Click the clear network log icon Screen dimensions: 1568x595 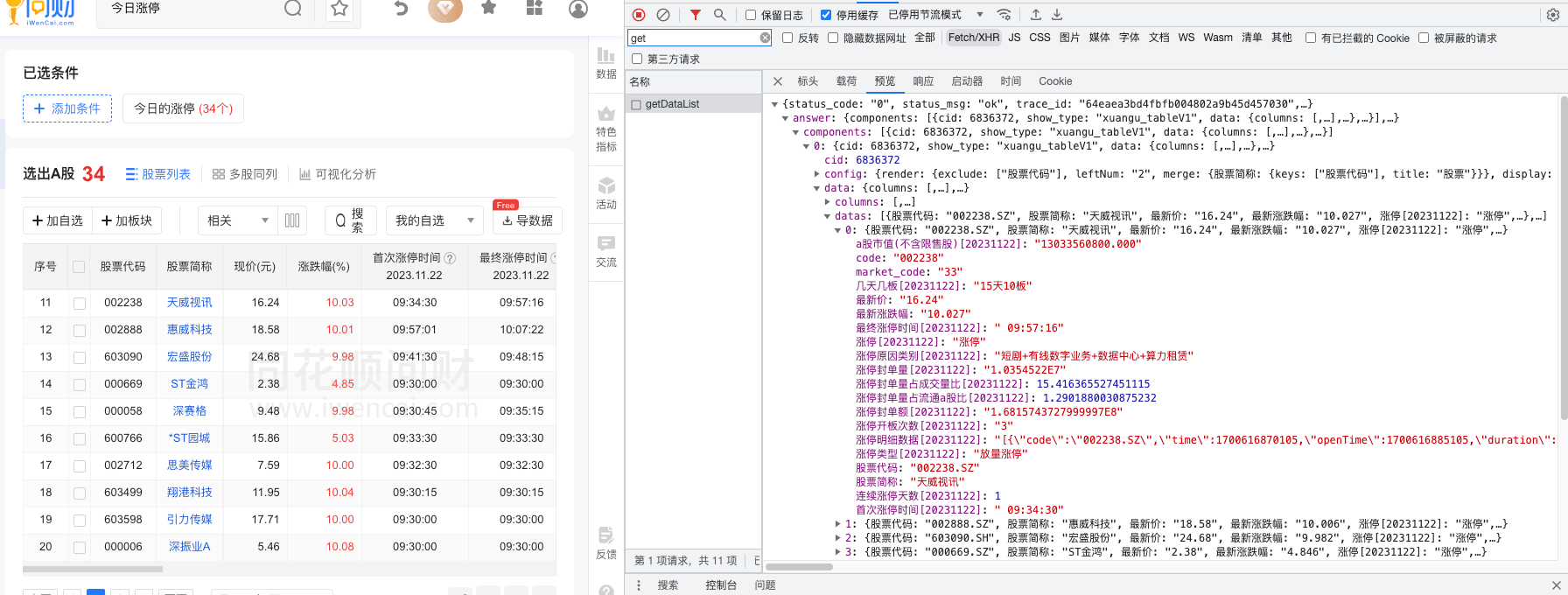point(663,15)
